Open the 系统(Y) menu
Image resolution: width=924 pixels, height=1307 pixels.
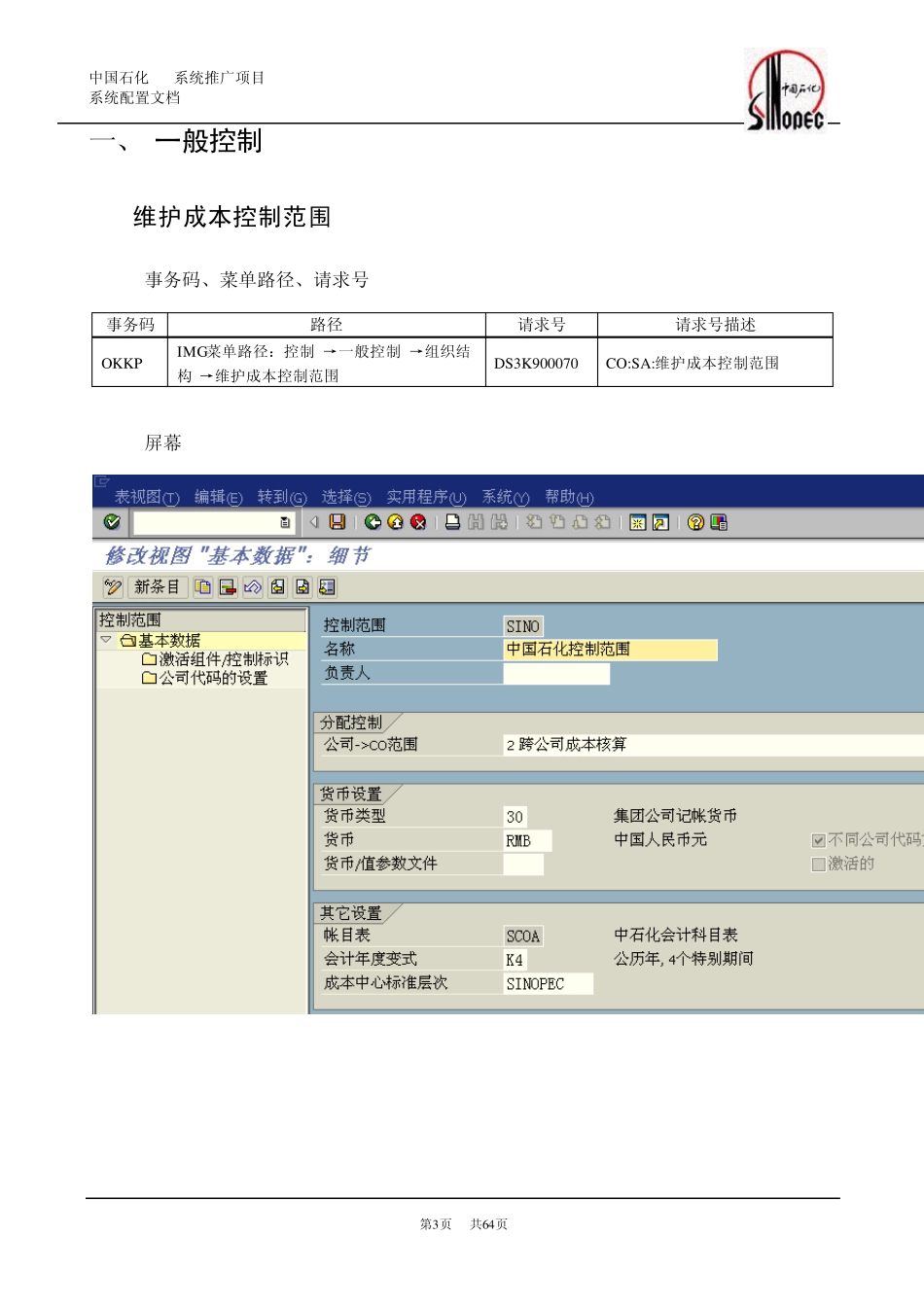pyautogui.click(x=506, y=497)
